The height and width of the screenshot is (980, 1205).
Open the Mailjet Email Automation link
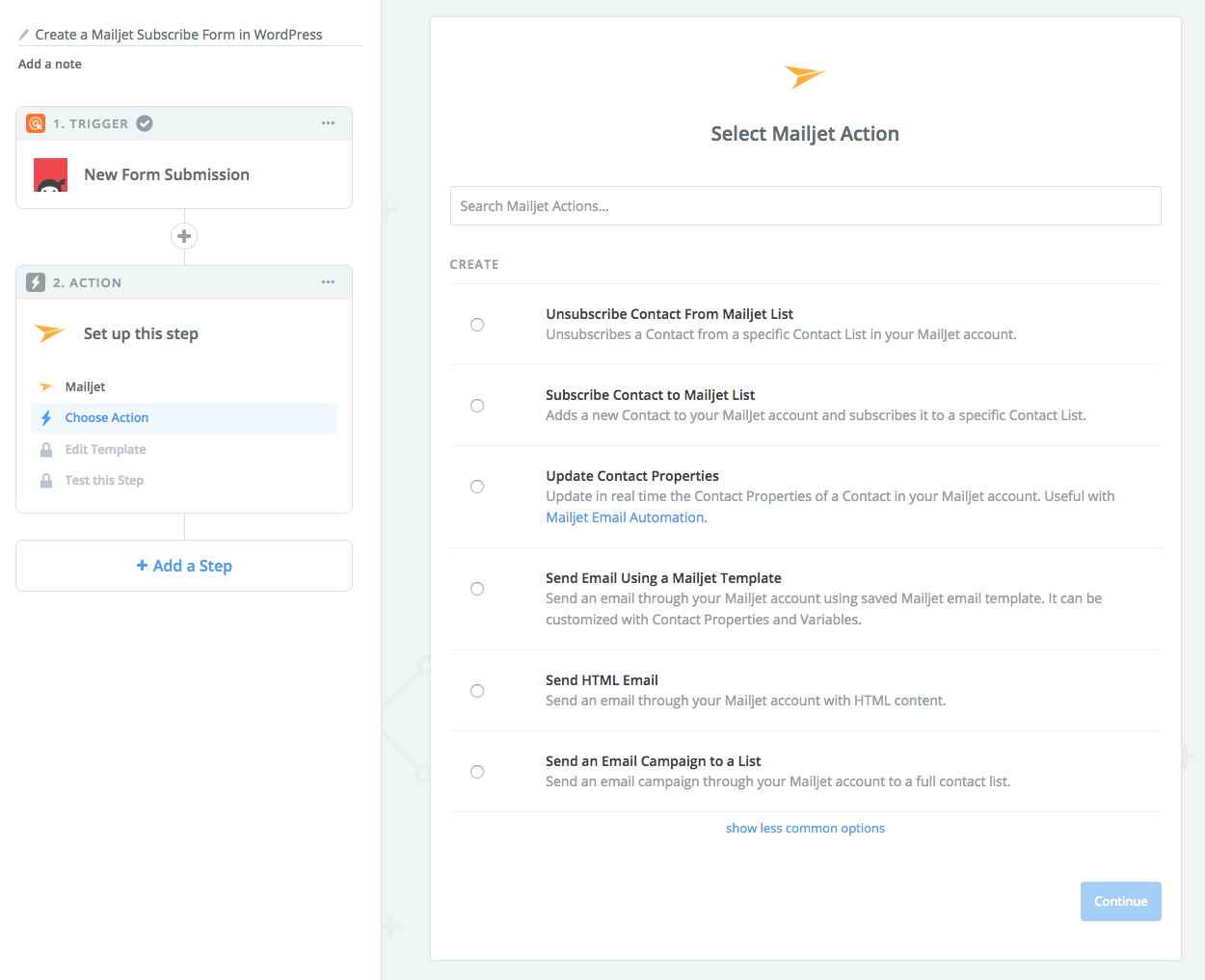pos(625,517)
